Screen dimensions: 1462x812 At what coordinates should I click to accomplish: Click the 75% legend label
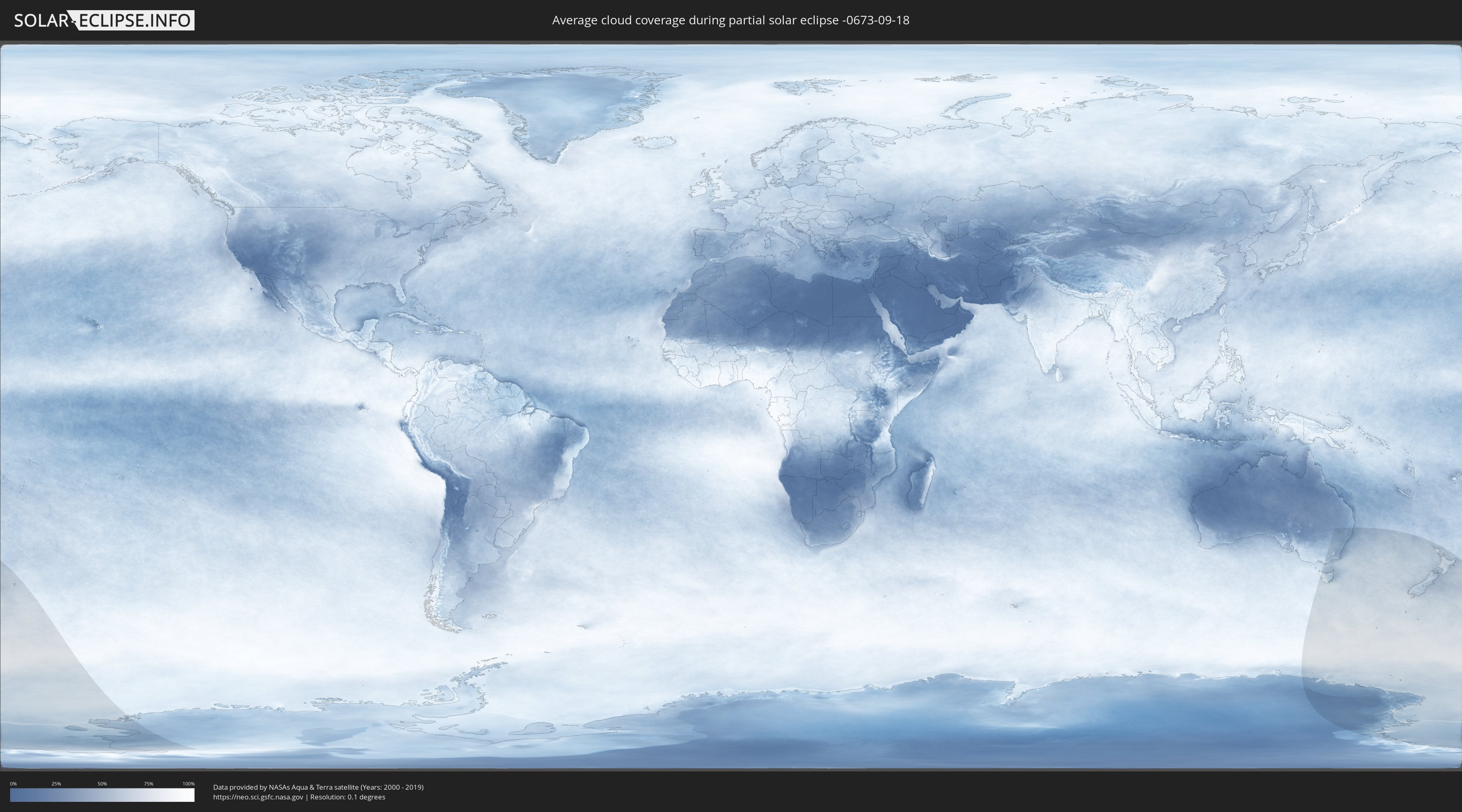tap(148, 784)
